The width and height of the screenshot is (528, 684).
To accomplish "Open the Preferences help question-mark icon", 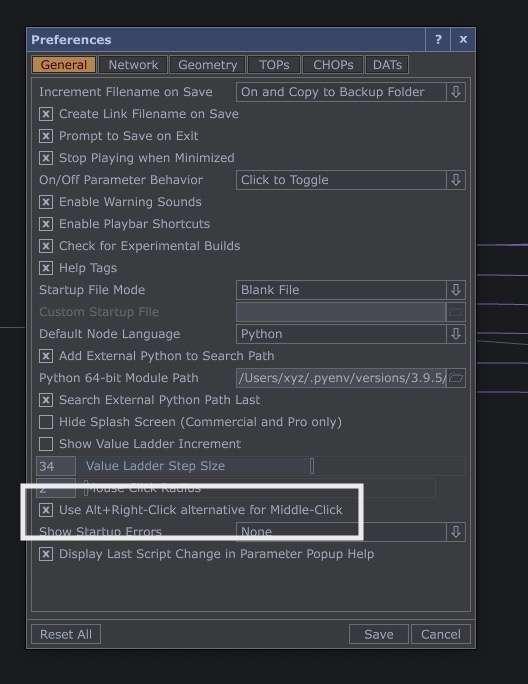I will [438, 40].
